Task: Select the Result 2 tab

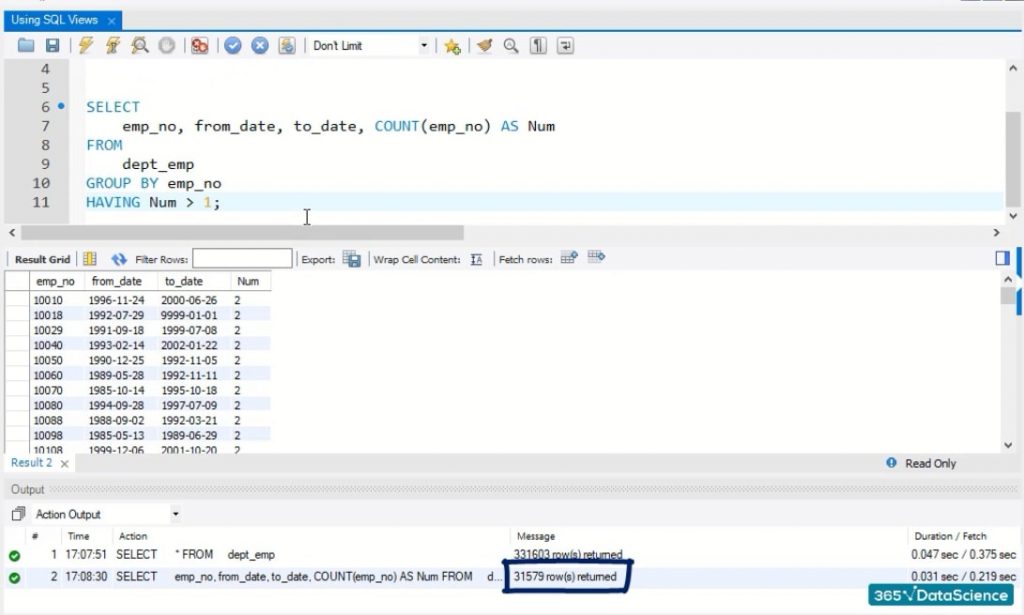Action: tap(31, 463)
